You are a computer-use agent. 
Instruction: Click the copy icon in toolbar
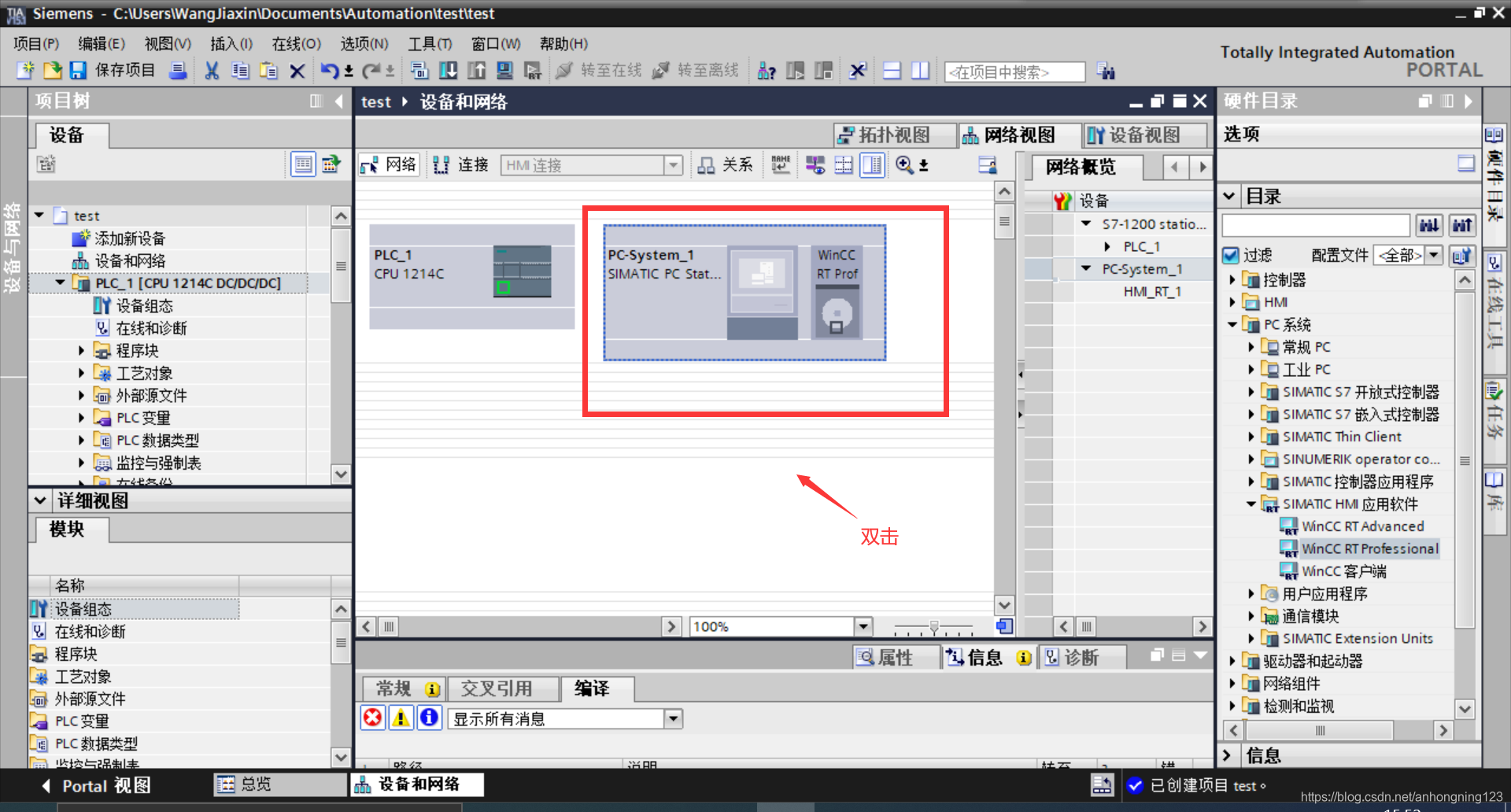(240, 71)
